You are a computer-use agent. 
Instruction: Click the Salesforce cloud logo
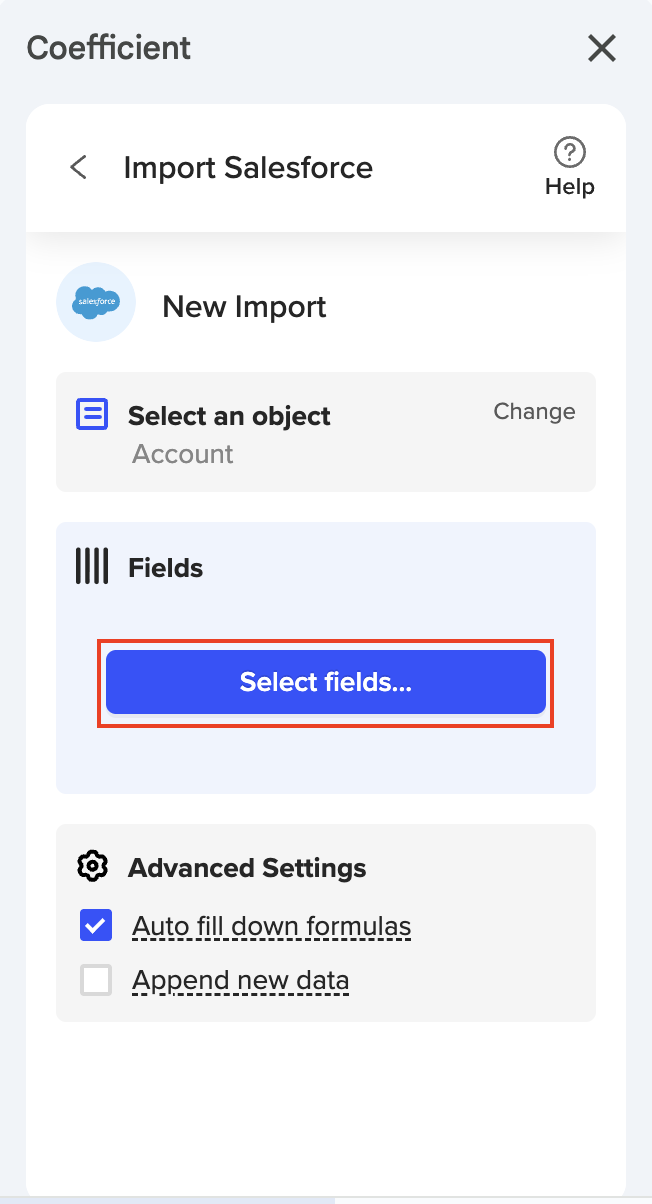coord(96,303)
